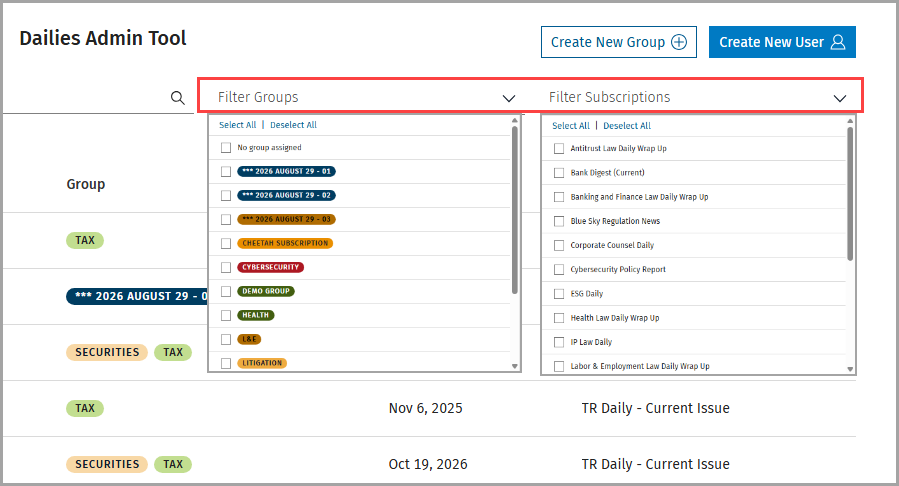The width and height of the screenshot is (899, 486).
Task: Click the Nov 6, 2025 date cell
Action: [425, 408]
